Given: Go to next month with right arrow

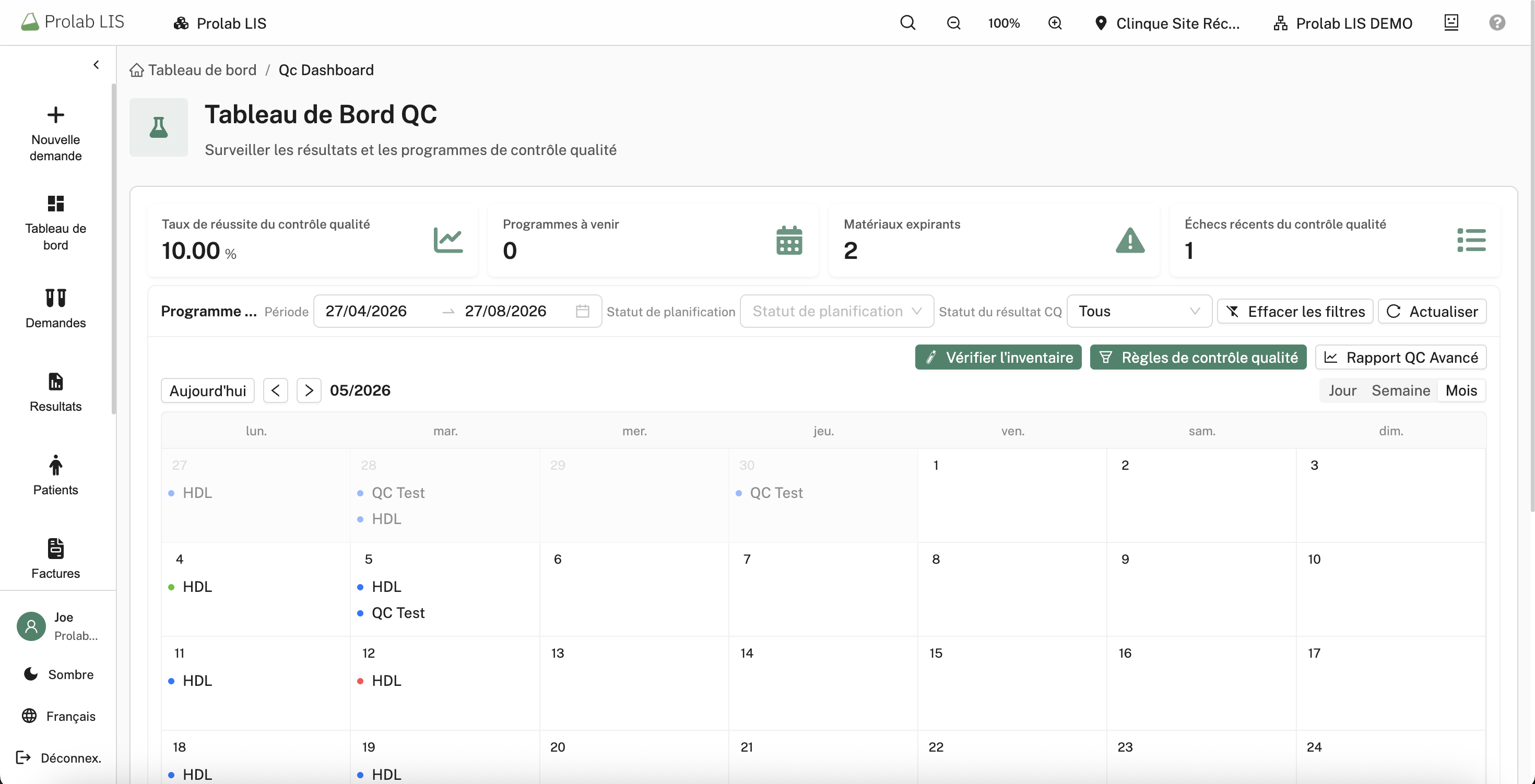Looking at the screenshot, I should tap(309, 390).
